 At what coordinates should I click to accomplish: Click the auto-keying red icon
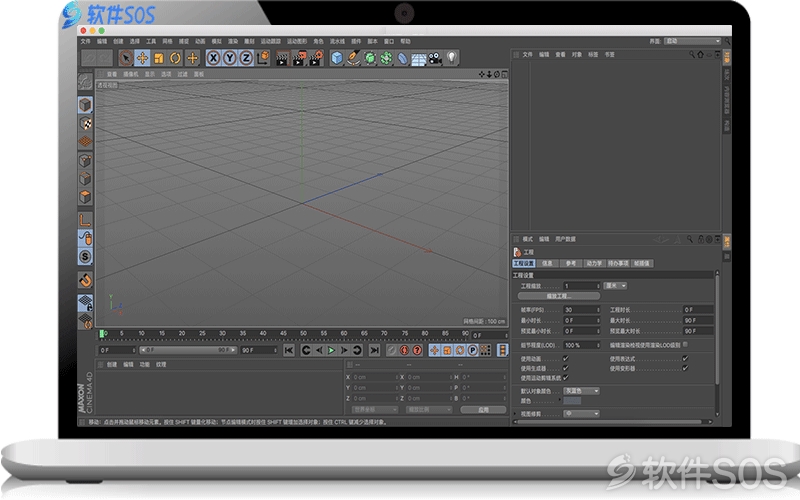(x=417, y=350)
